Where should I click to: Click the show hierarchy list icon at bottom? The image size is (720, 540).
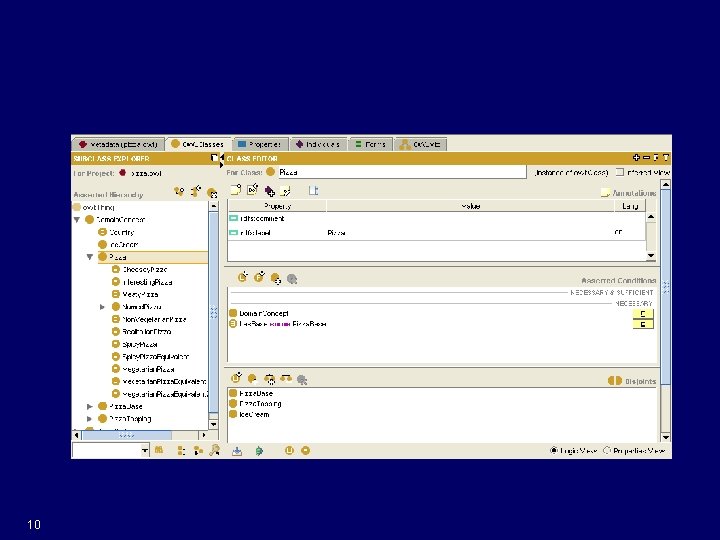pyautogui.click(x=181, y=450)
